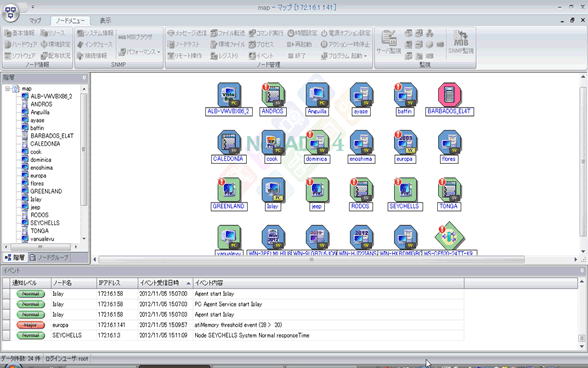Click the 電源オプション設定 ribbon button
The height and width of the screenshot is (368, 588).
pyautogui.click(x=346, y=33)
